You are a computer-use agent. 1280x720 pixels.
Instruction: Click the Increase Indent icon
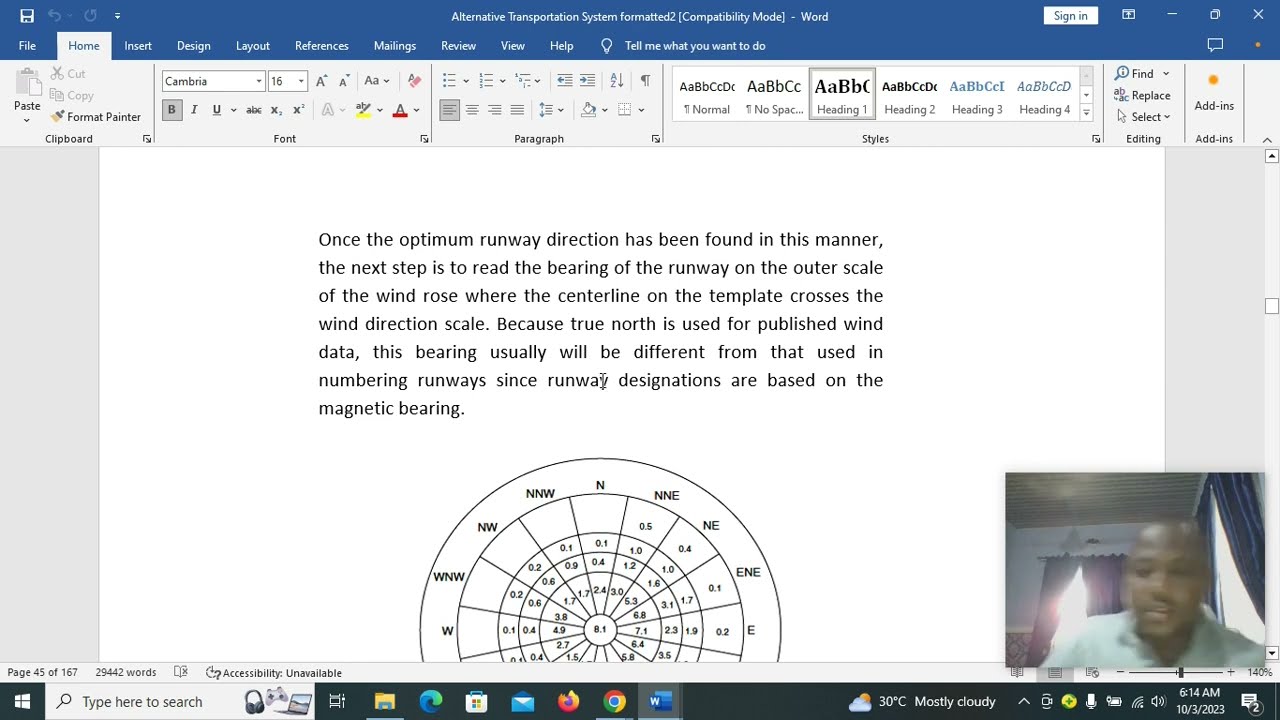click(x=587, y=81)
